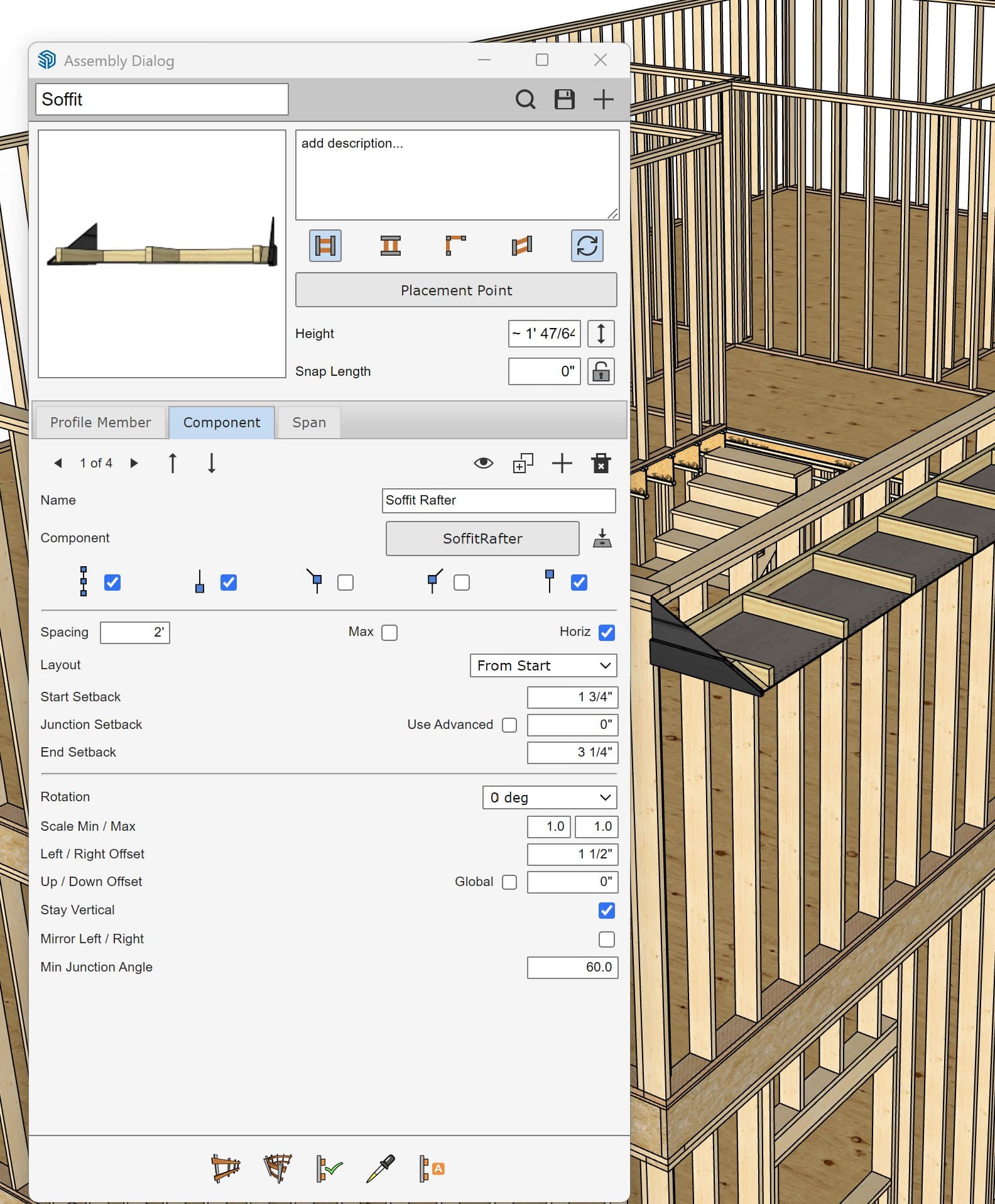Image resolution: width=995 pixels, height=1204 pixels.
Task: Delete component with trash icon
Action: click(x=601, y=463)
